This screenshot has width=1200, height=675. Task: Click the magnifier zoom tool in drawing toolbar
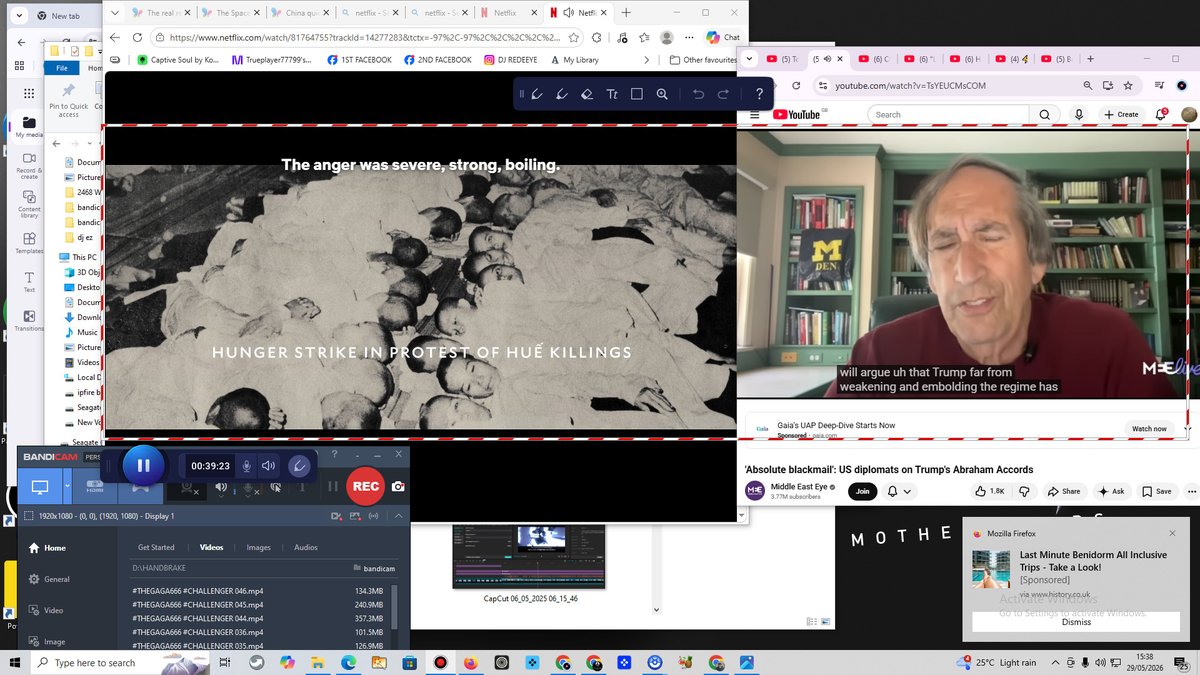point(662,94)
